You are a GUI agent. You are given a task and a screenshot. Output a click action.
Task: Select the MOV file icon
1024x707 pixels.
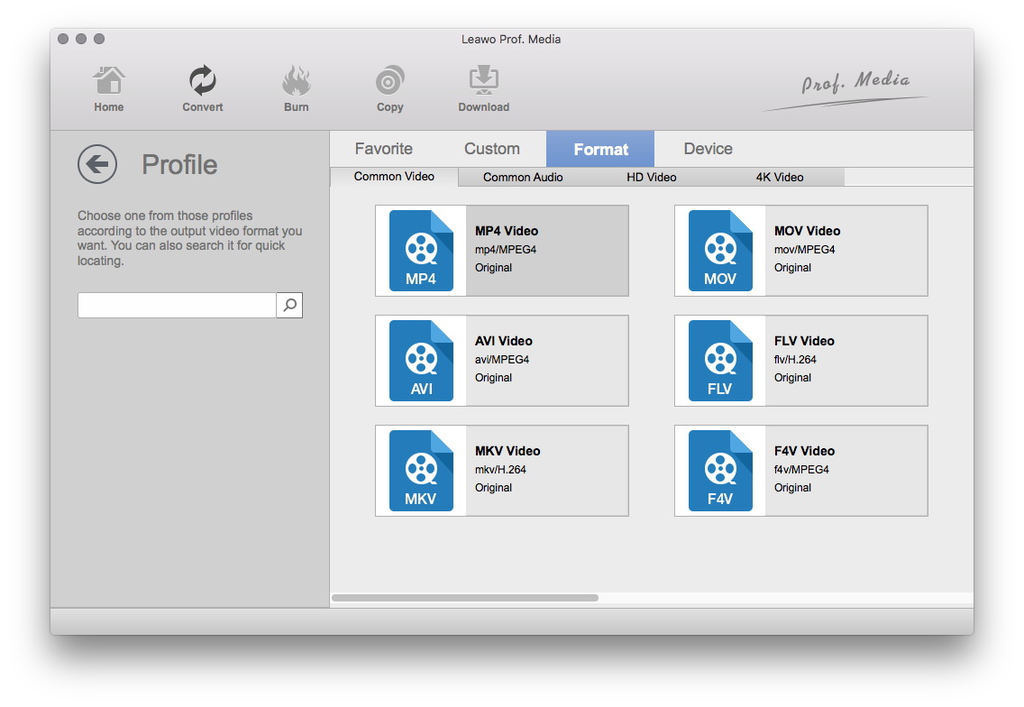[720, 251]
